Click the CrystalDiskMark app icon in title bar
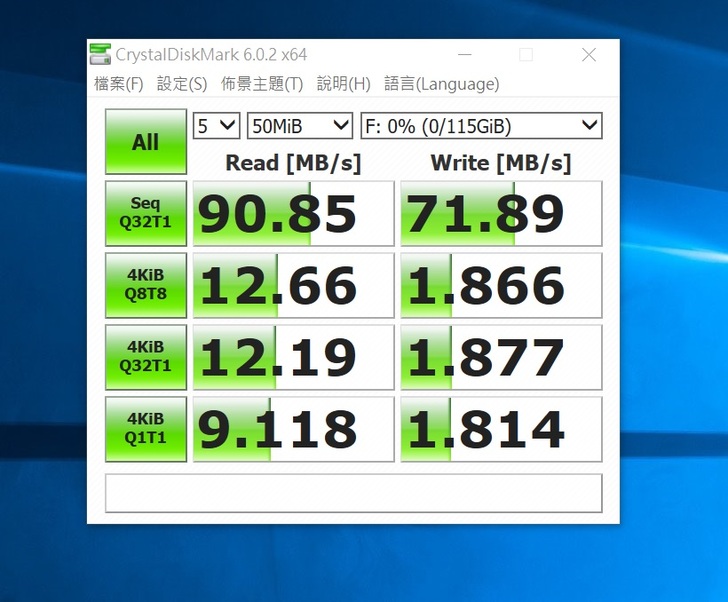Image resolution: width=728 pixels, height=602 pixels. pos(101,54)
